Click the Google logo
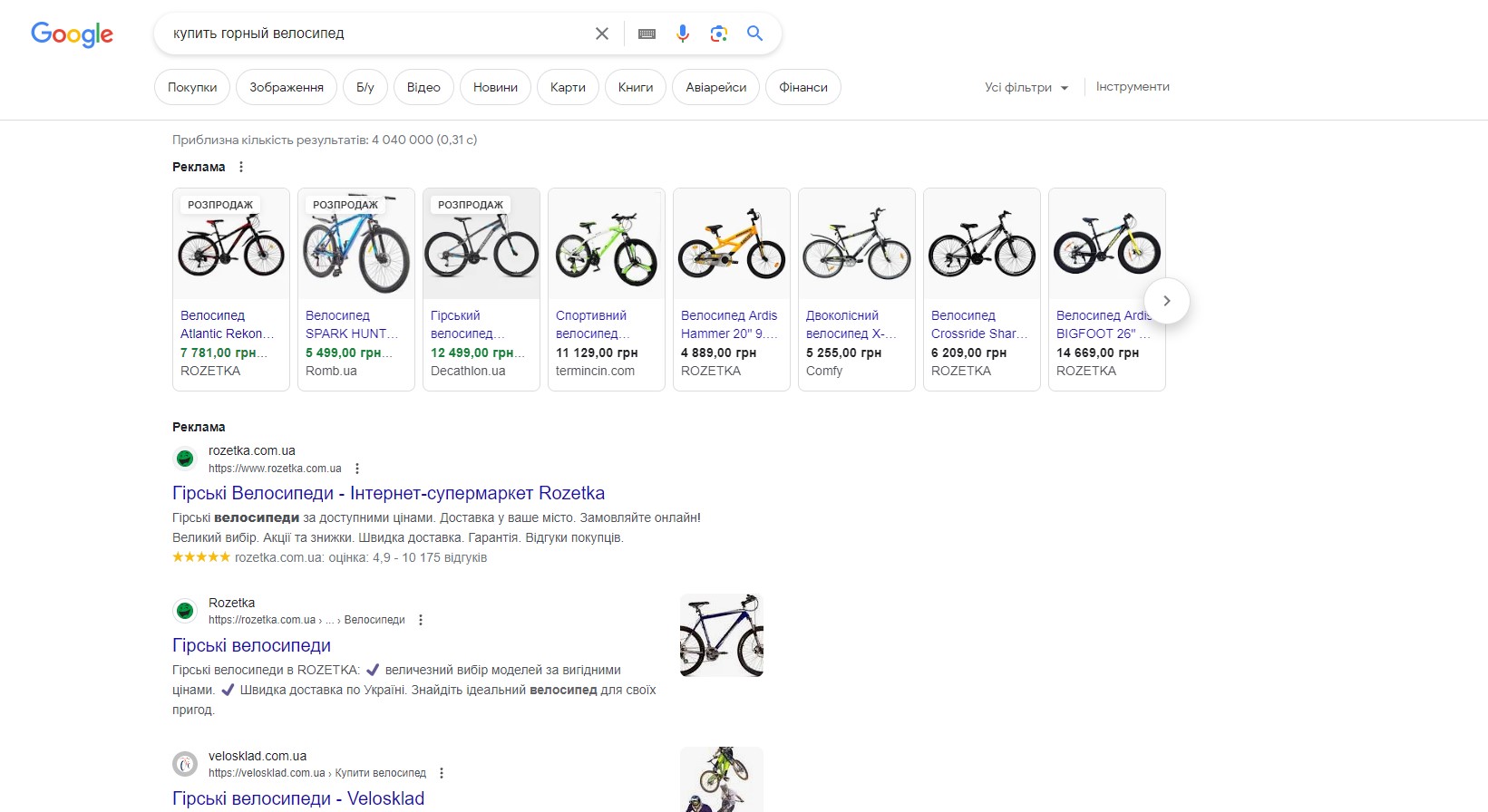Screen dimensions: 1488x812 pos(72,34)
